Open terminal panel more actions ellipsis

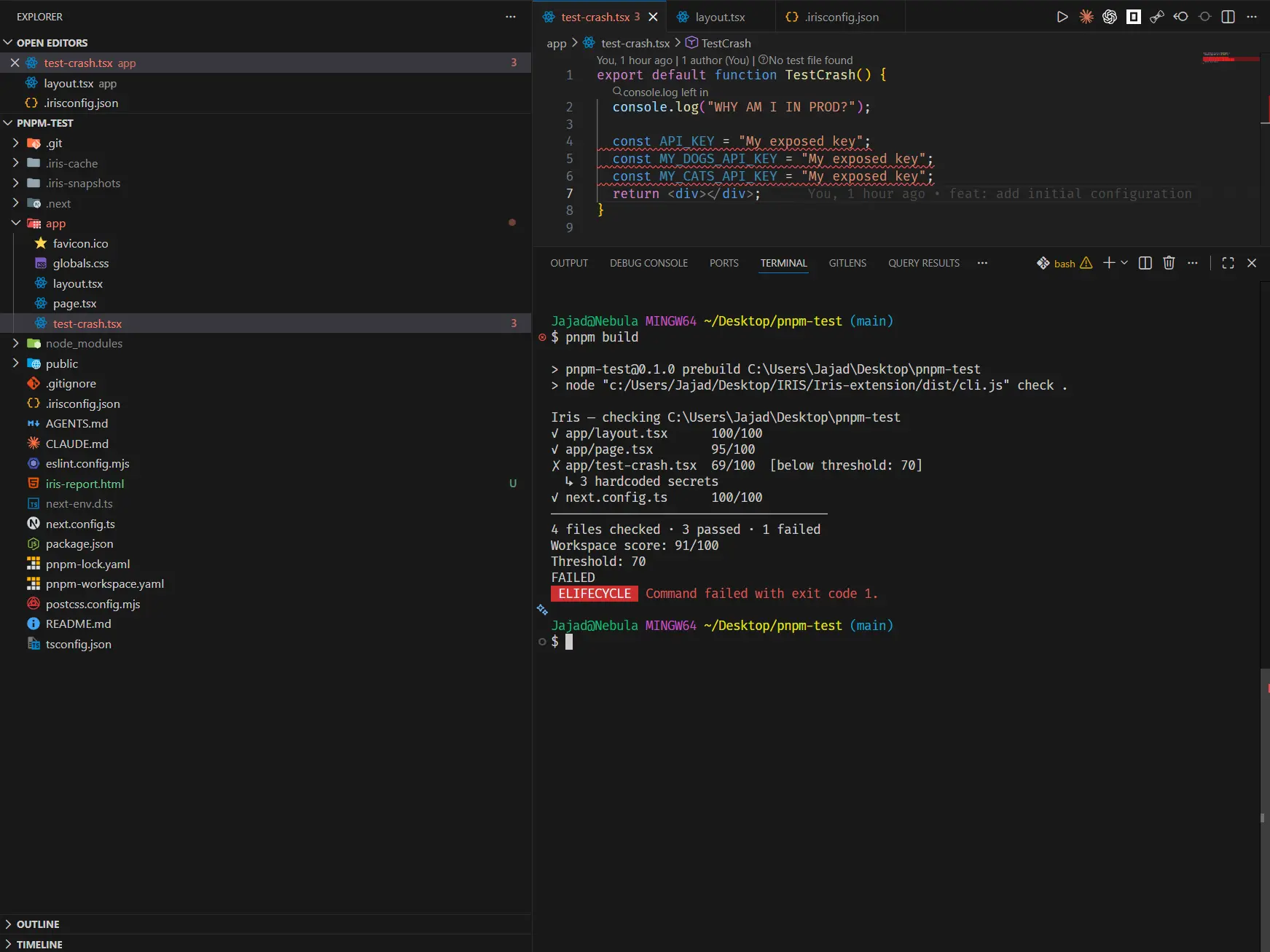click(1192, 263)
